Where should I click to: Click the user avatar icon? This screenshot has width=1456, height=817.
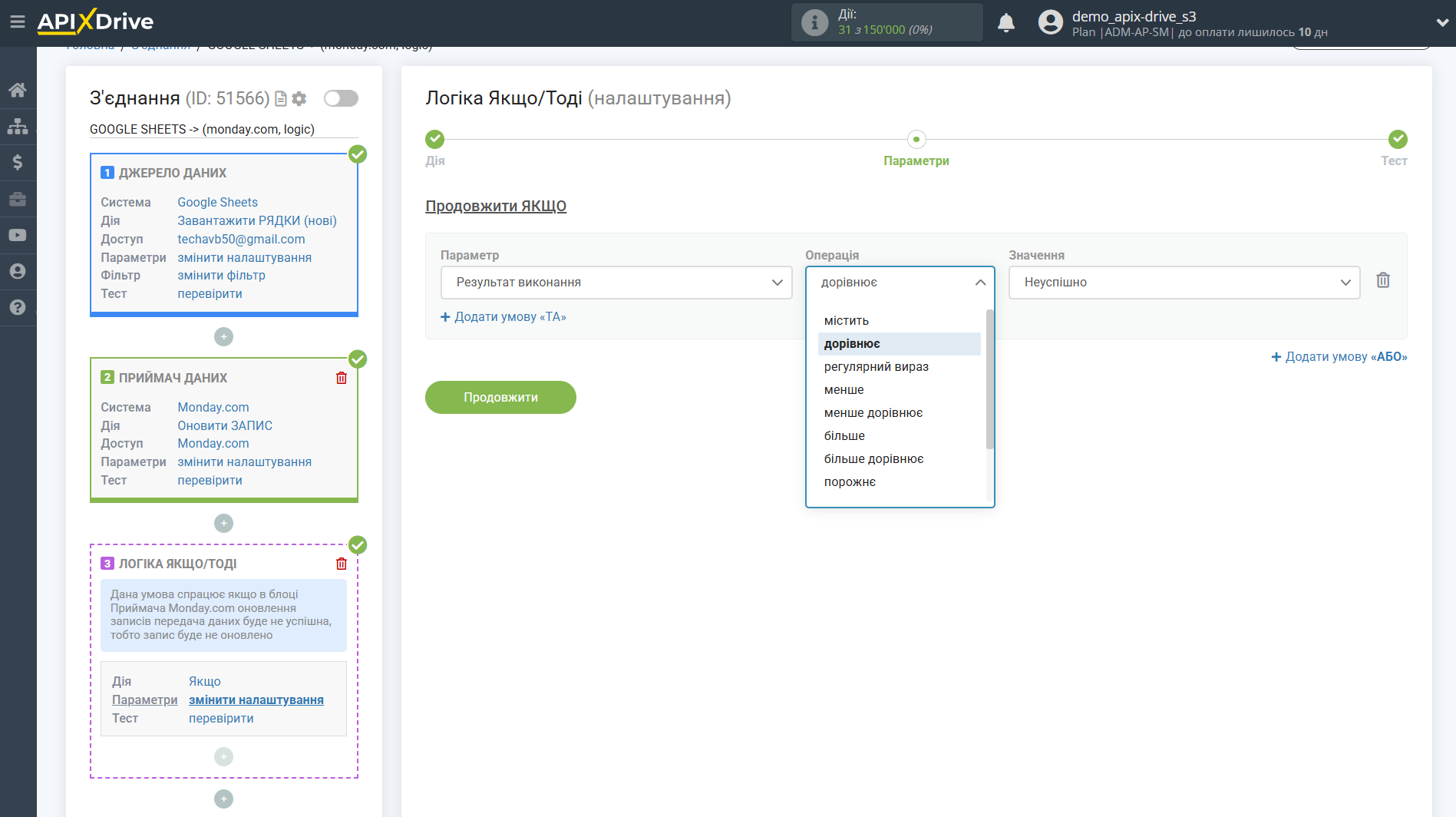(x=1051, y=22)
